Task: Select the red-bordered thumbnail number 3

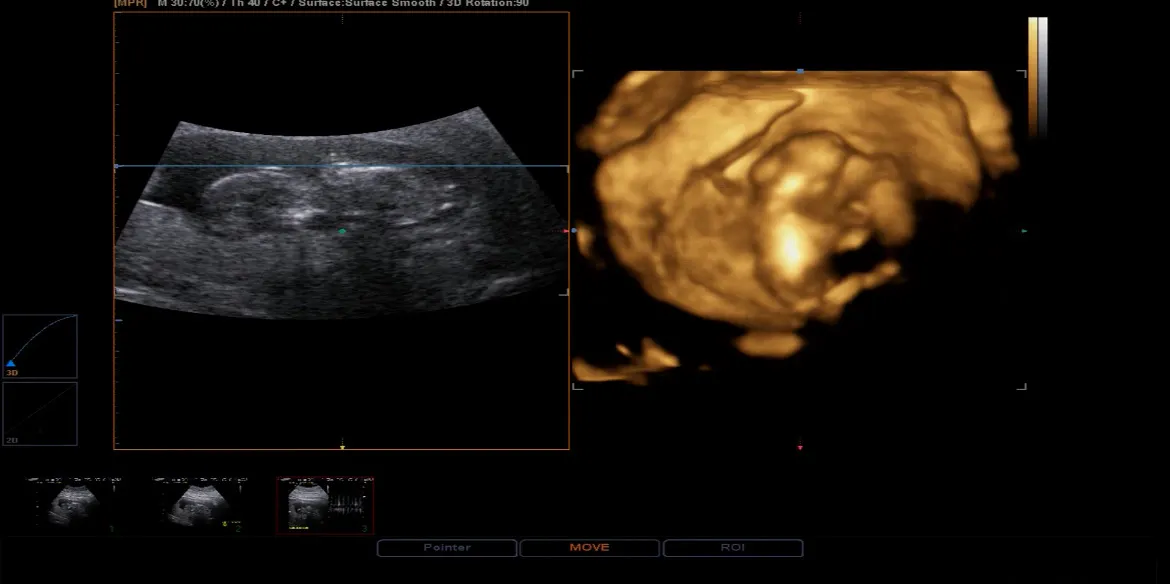Action: click(x=325, y=505)
